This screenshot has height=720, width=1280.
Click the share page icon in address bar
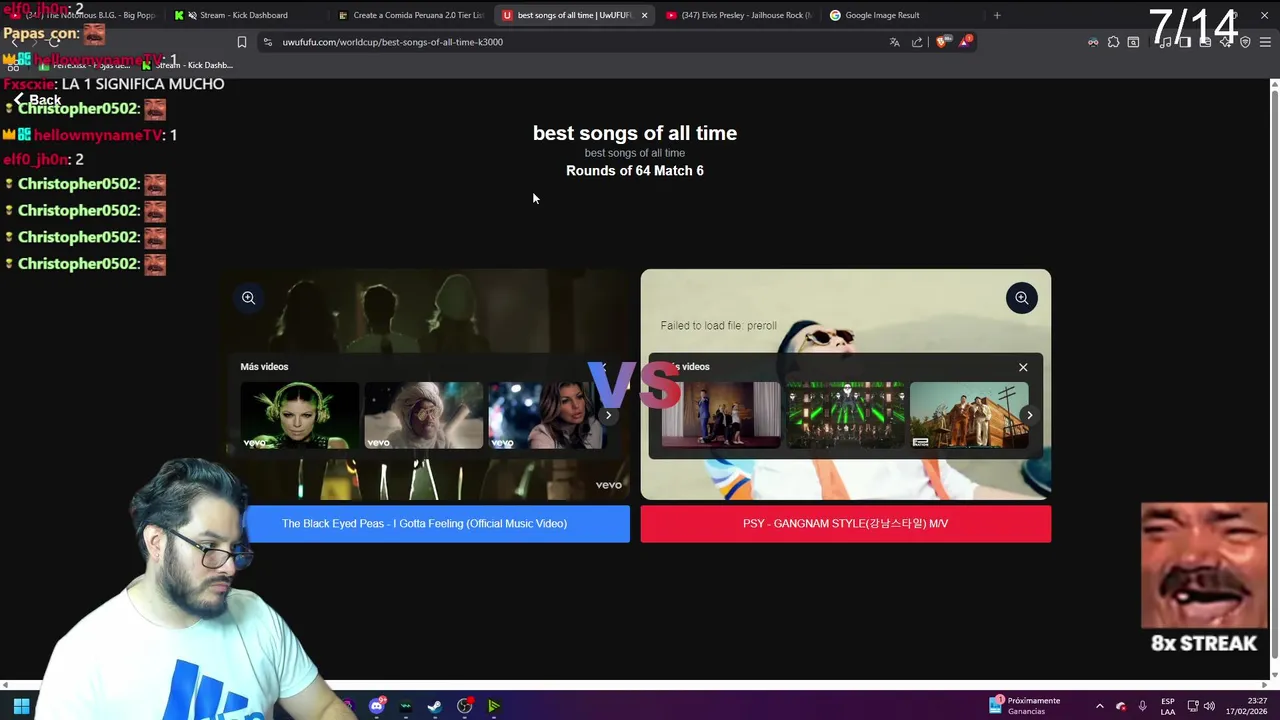click(x=917, y=42)
